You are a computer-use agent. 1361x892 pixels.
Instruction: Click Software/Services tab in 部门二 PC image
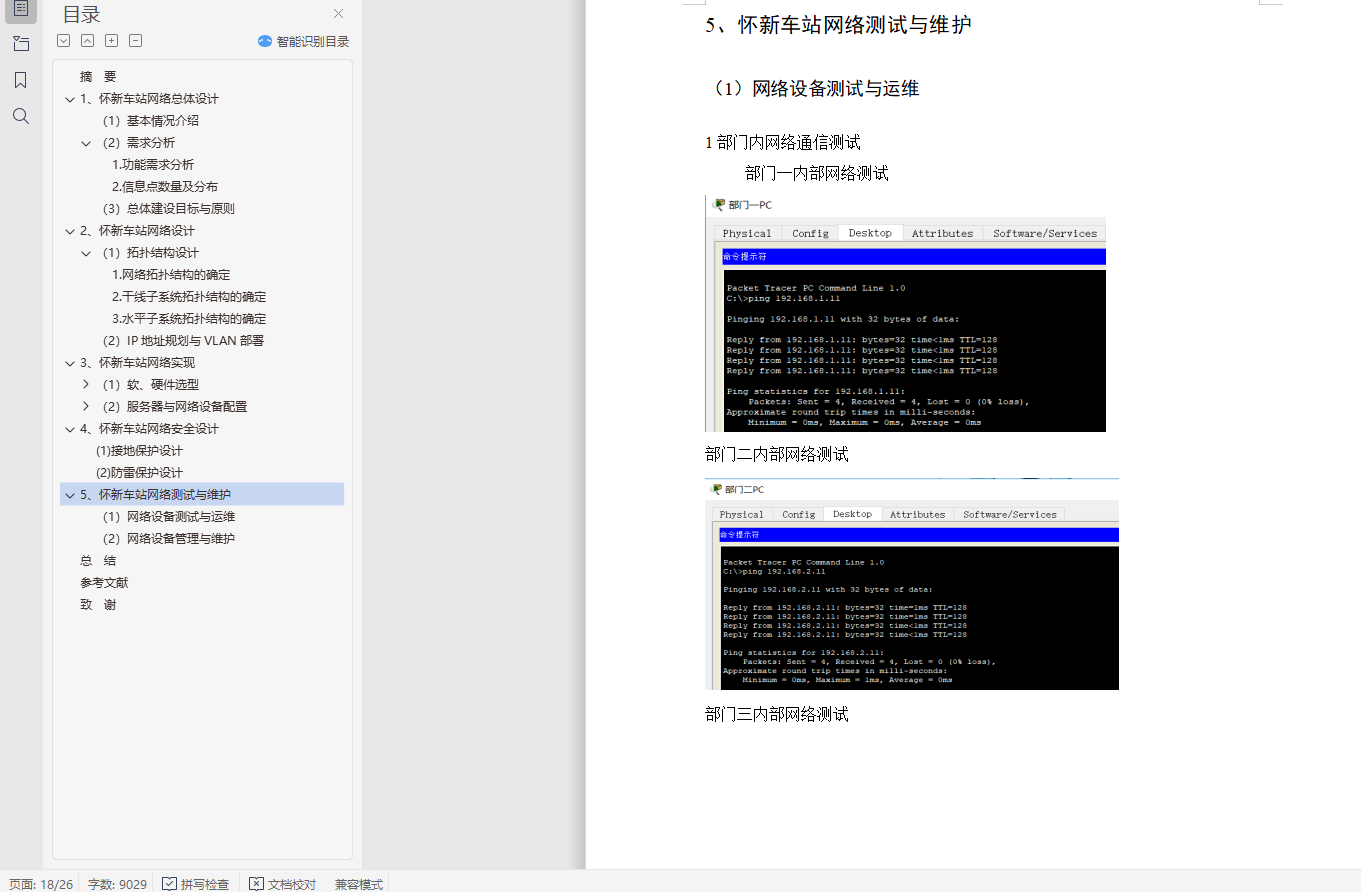click(1010, 514)
